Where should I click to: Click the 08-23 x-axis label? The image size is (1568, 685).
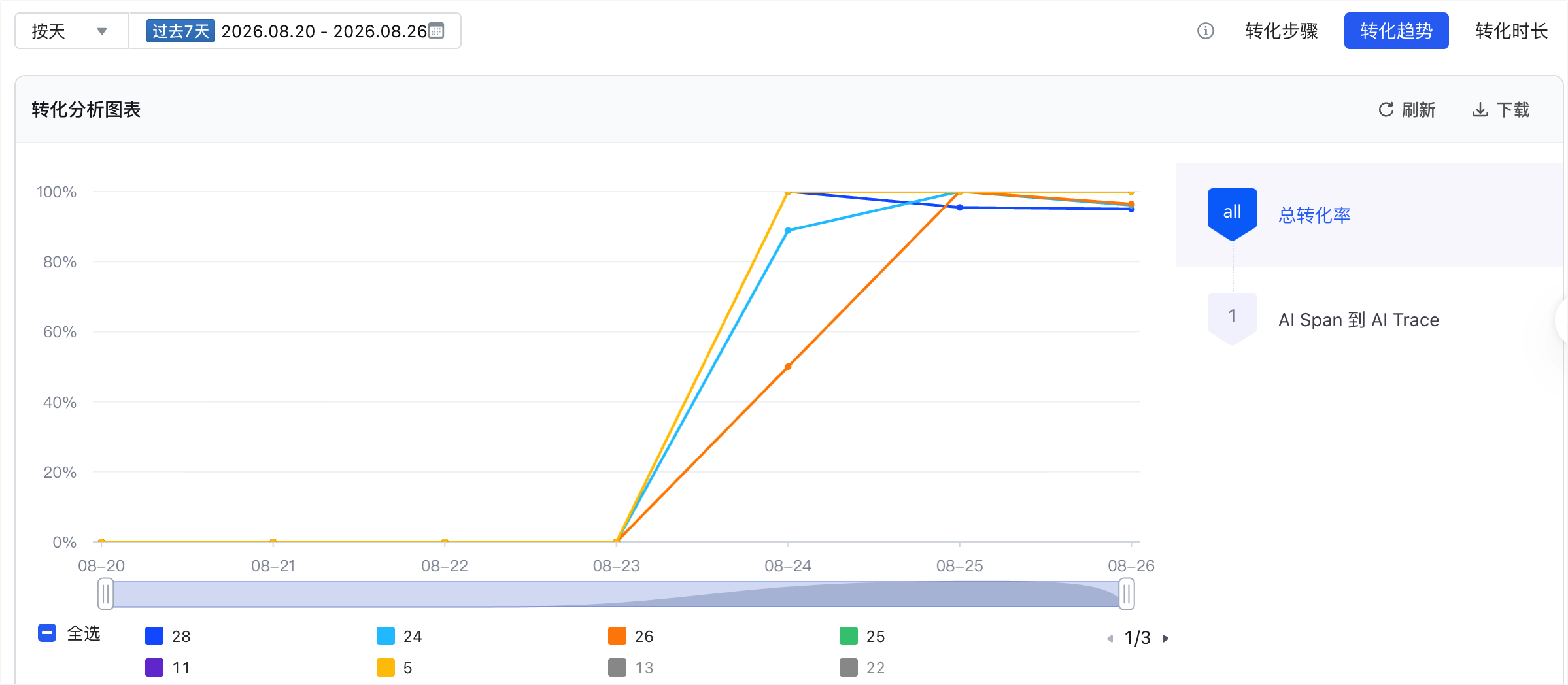(x=616, y=566)
